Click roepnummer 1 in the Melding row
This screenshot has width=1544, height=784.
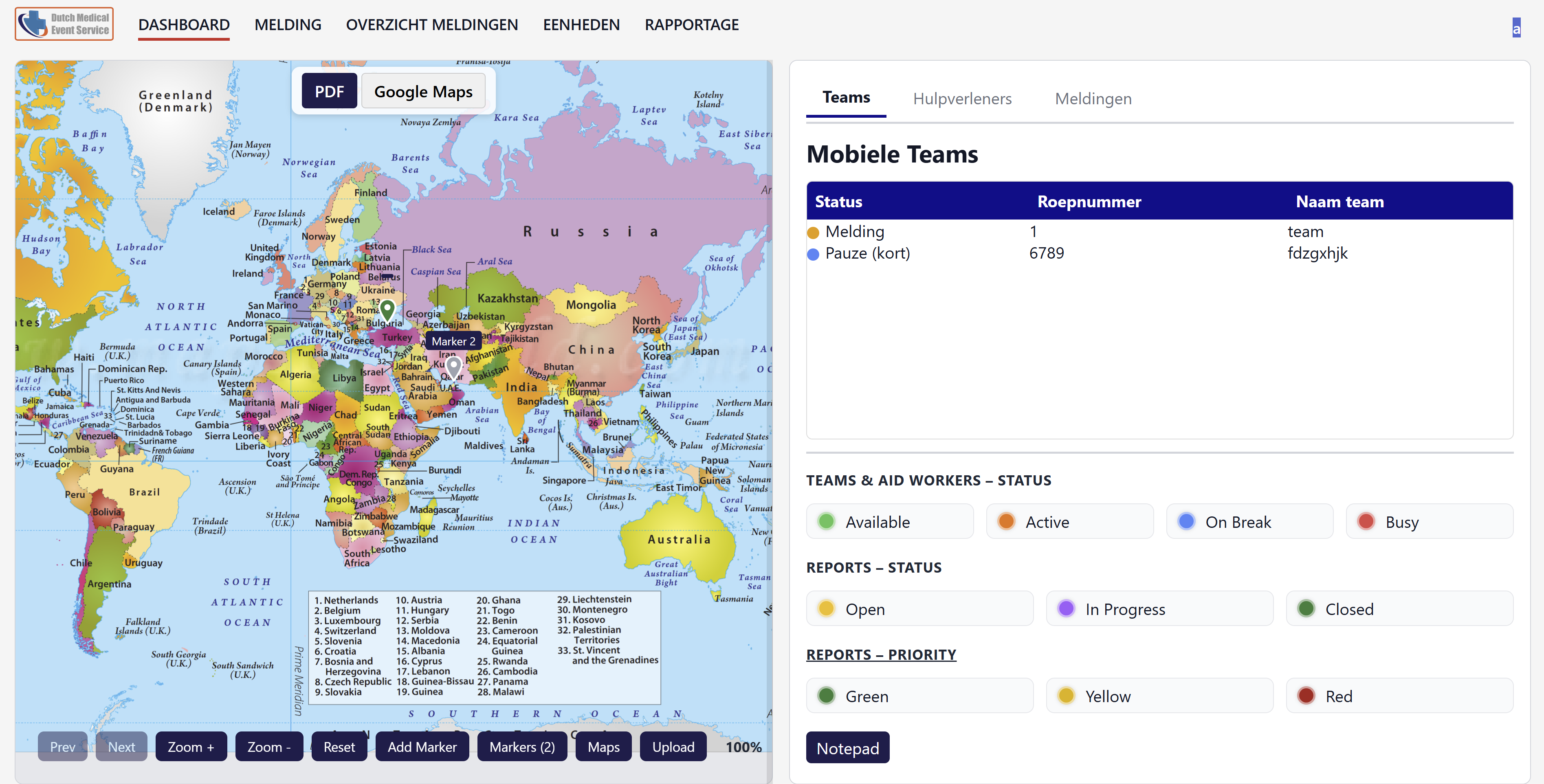coord(1033,231)
